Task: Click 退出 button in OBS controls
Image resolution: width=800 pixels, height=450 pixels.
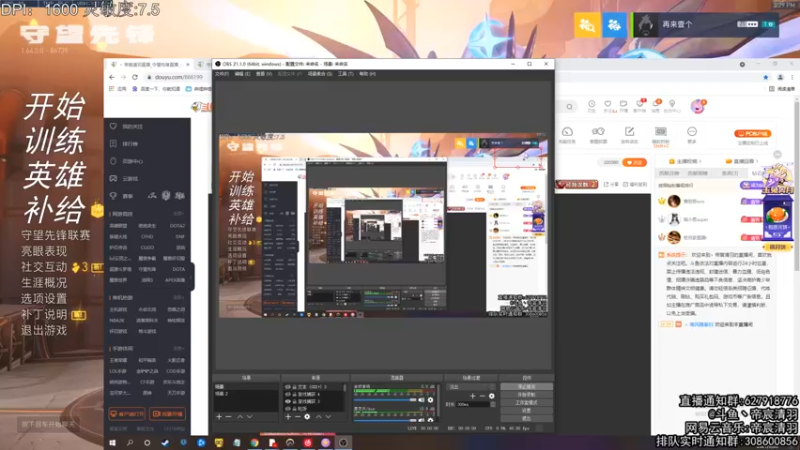Action: coord(527,418)
